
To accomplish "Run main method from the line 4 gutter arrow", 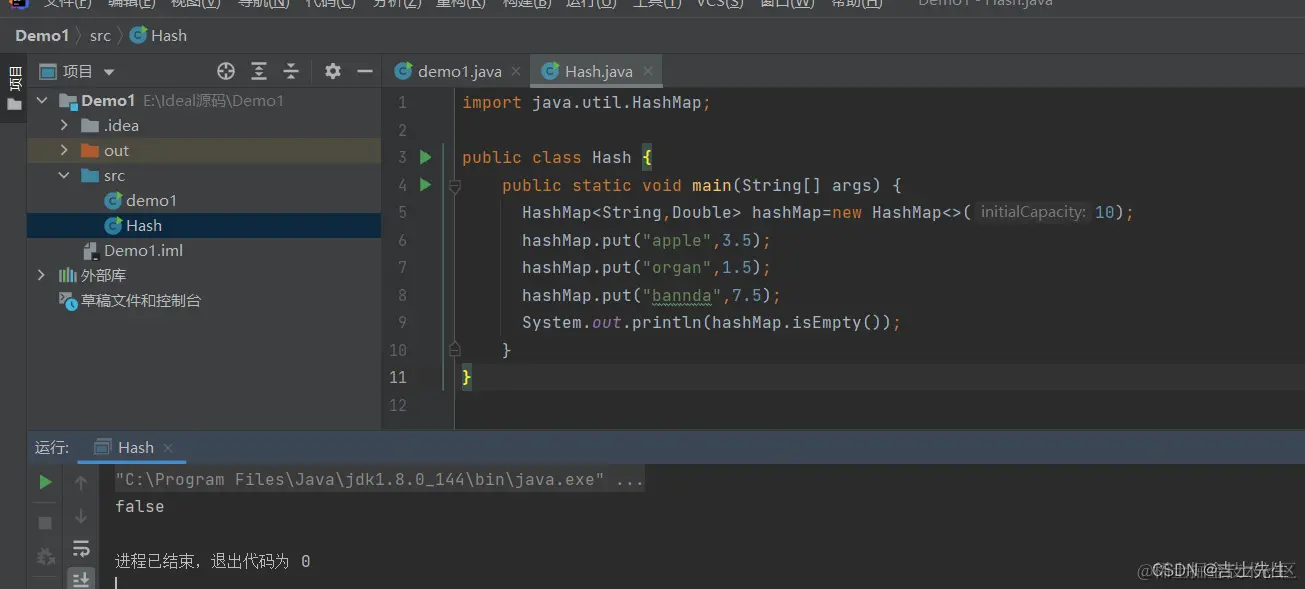I will click(x=425, y=185).
